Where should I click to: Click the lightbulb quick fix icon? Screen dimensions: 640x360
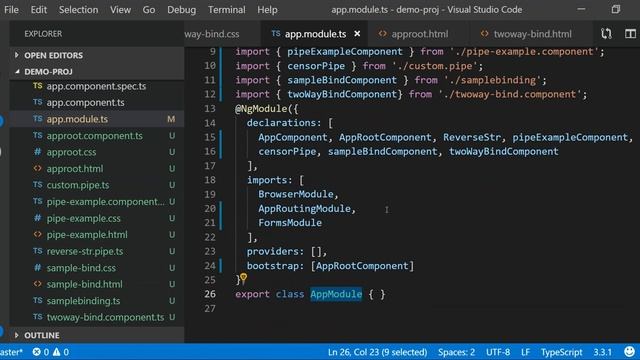point(243,278)
